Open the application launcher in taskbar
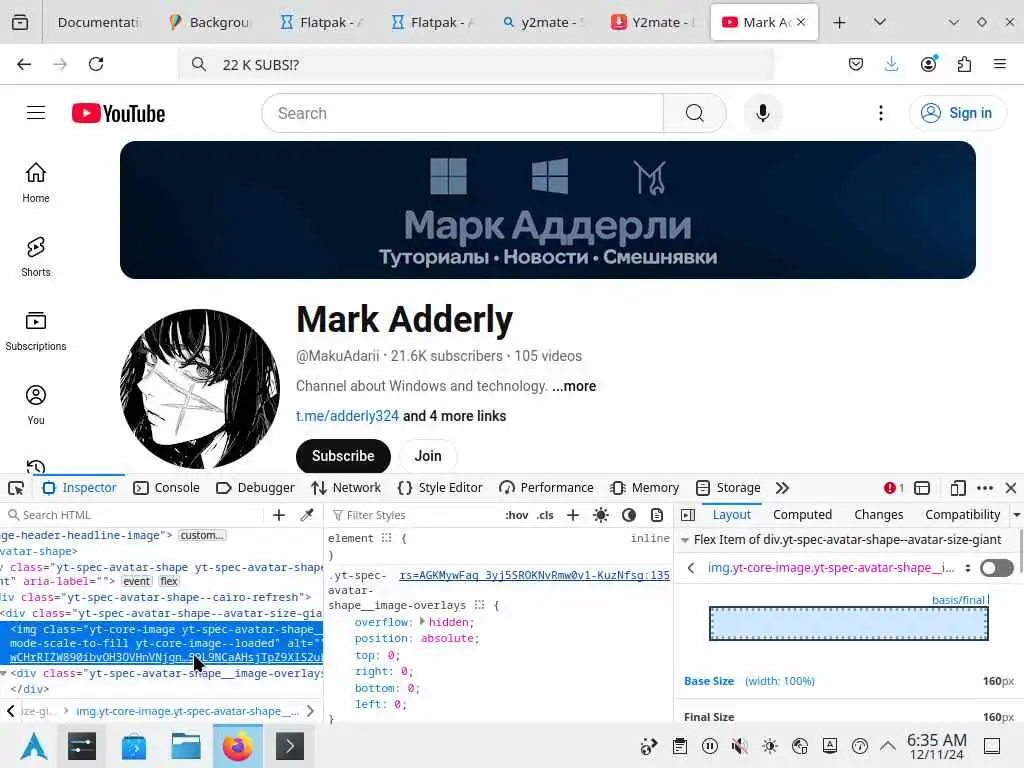Viewport: 1024px width, 768px height. (34, 746)
